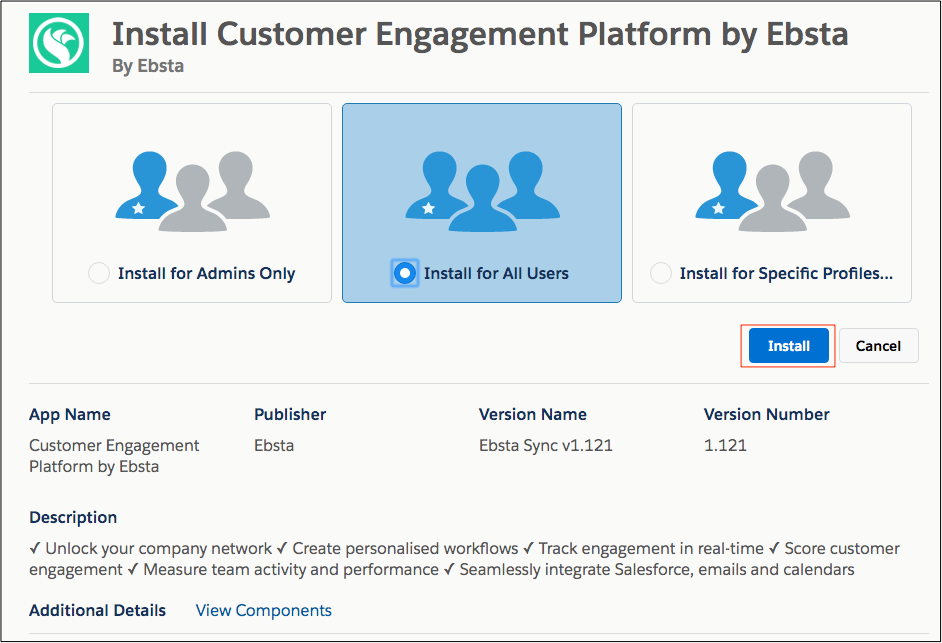Click the 'Install for Admins Only' label text
942x643 pixels.
206,273
